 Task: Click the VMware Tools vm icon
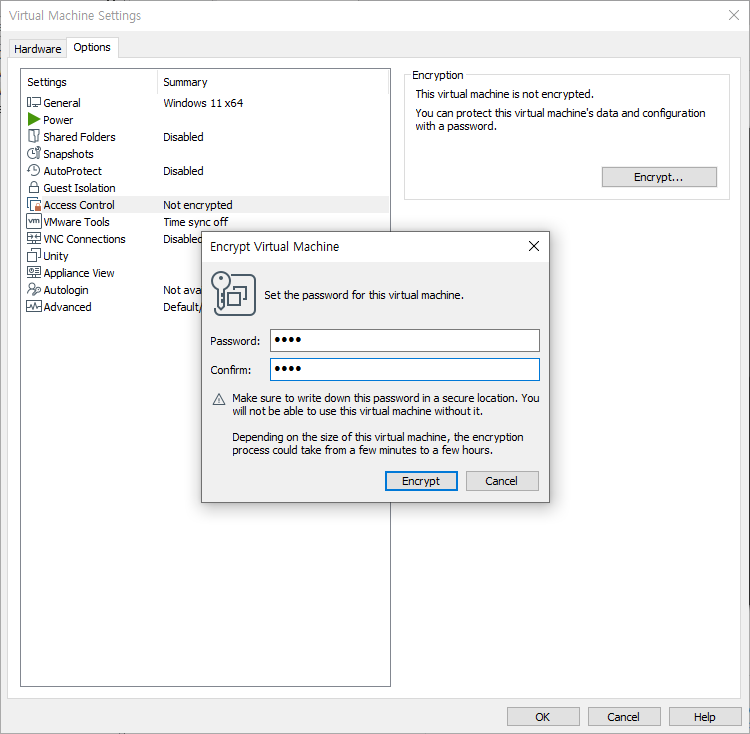tap(33, 221)
